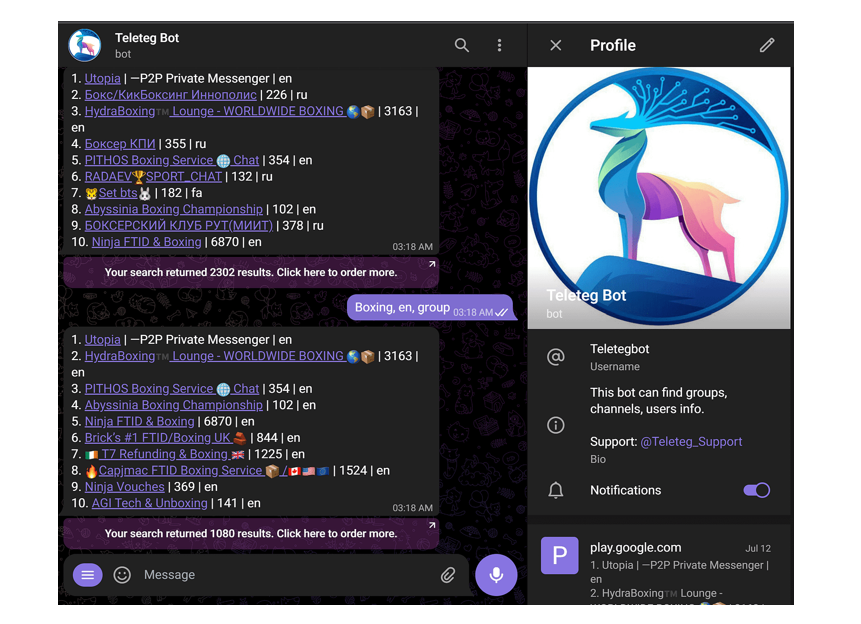The width and height of the screenshot is (861, 624).
Task: Click 'Your search returned 2302 results' button
Action: pyautogui.click(x=250, y=272)
